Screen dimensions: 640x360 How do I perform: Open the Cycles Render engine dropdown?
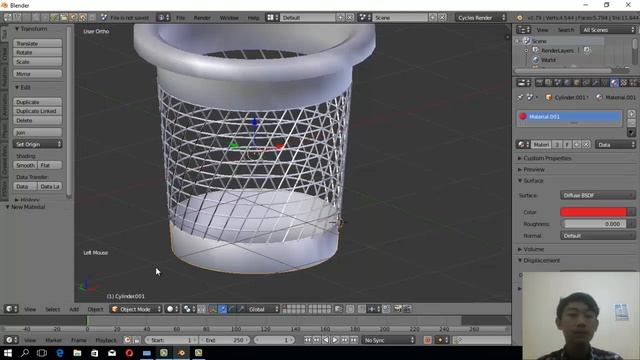(x=481, y=18)
